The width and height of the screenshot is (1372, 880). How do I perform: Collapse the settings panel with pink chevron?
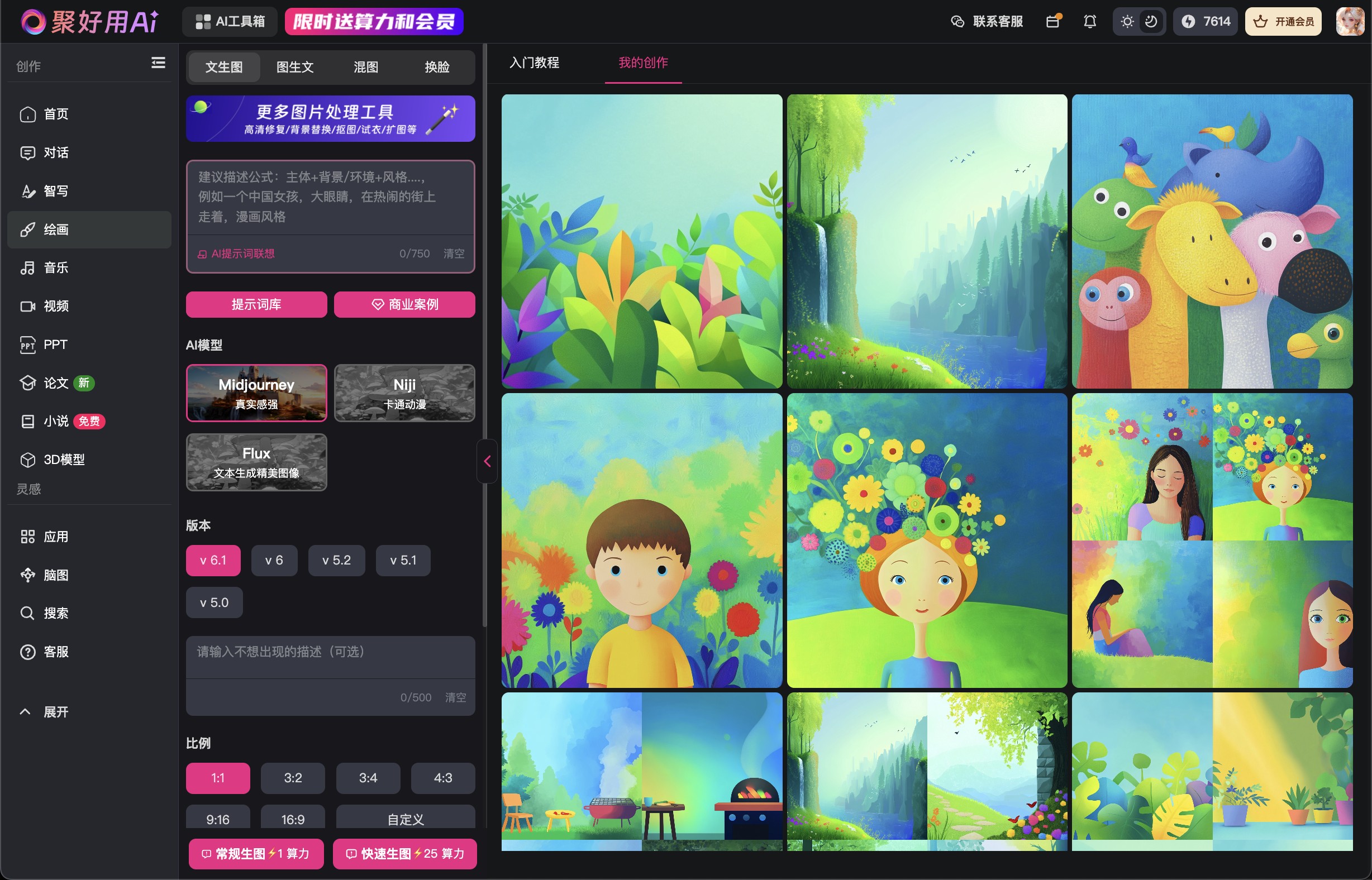point(487,461)
